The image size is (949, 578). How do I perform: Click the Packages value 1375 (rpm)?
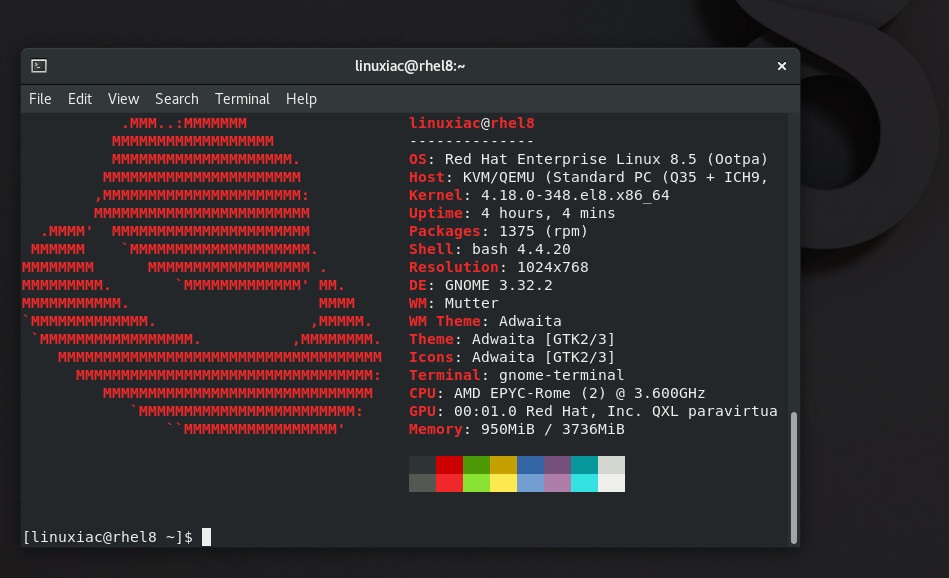coord(543,231)
